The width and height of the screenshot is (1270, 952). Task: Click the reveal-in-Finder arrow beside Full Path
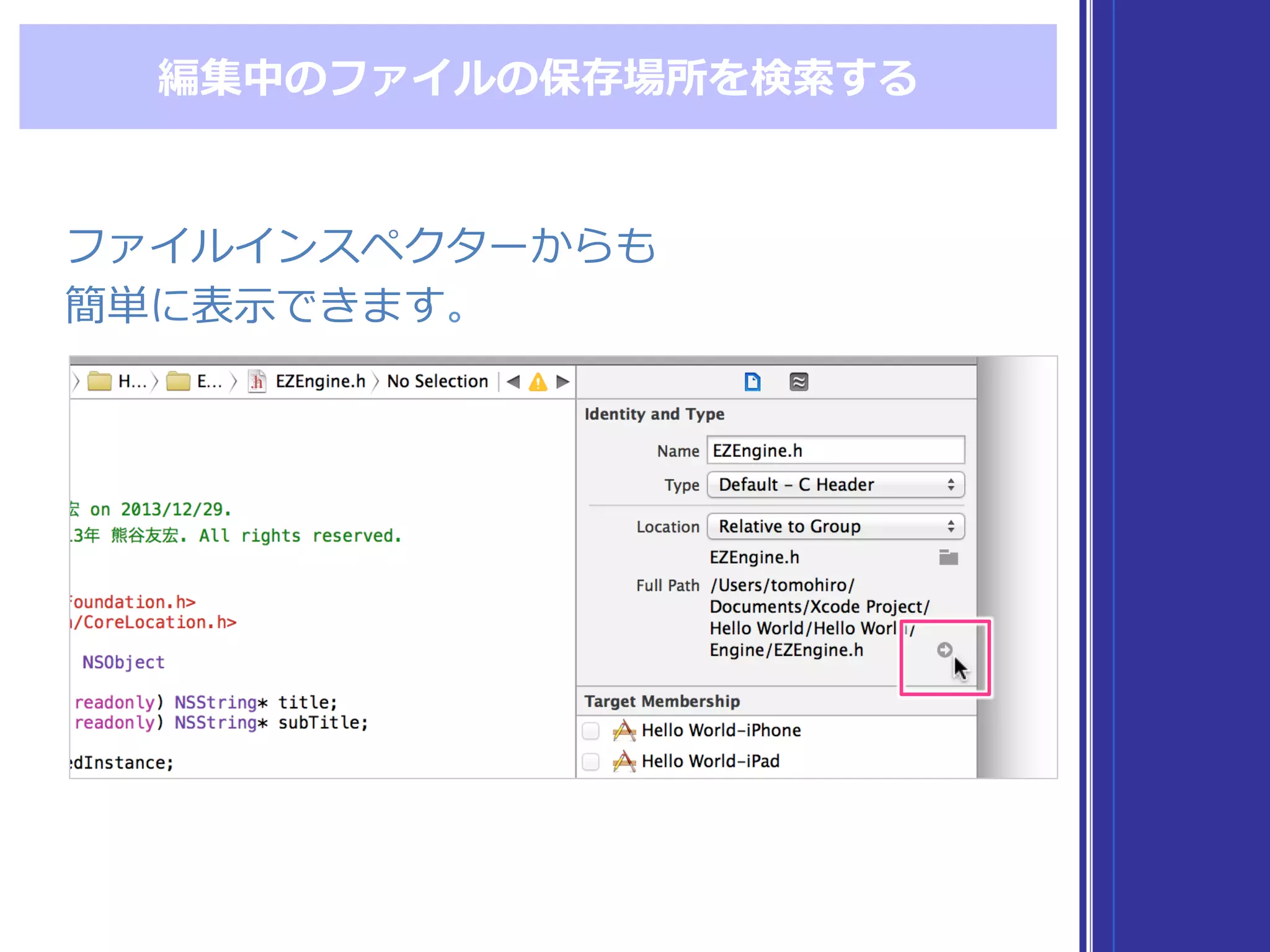click(x=944, y=650)
